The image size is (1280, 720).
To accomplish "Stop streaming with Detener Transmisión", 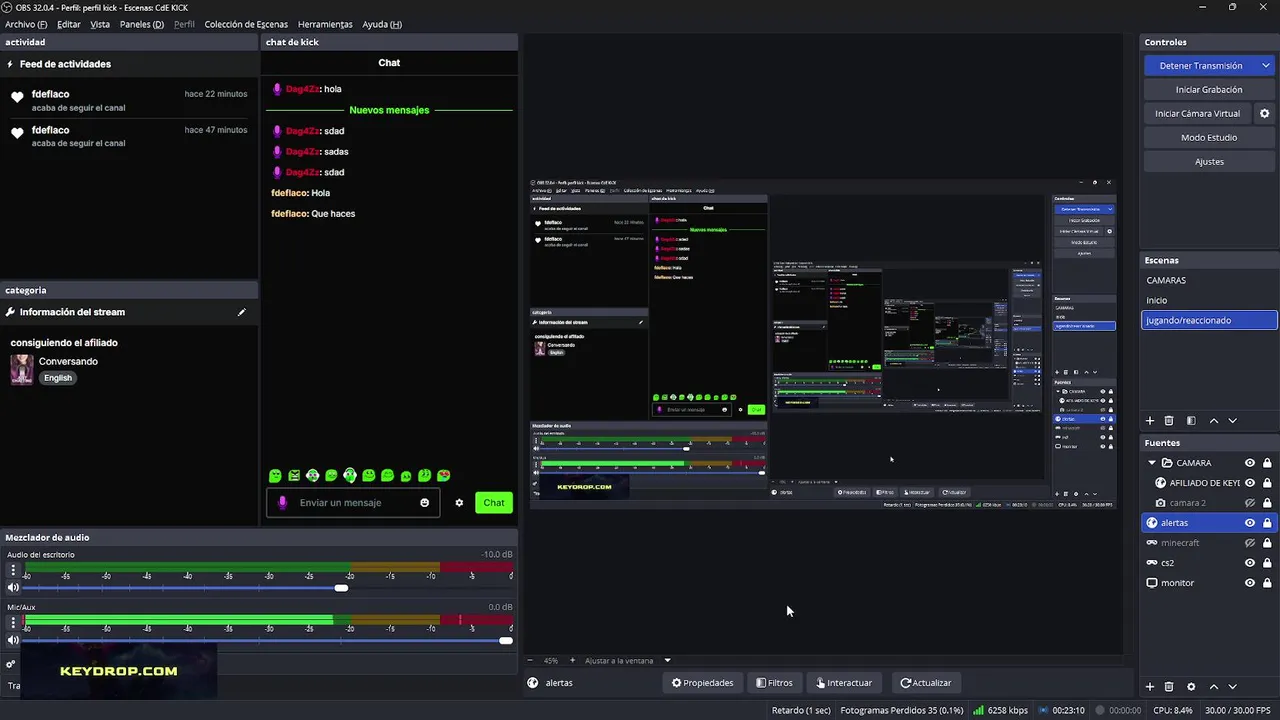I will coord(1200,66).
